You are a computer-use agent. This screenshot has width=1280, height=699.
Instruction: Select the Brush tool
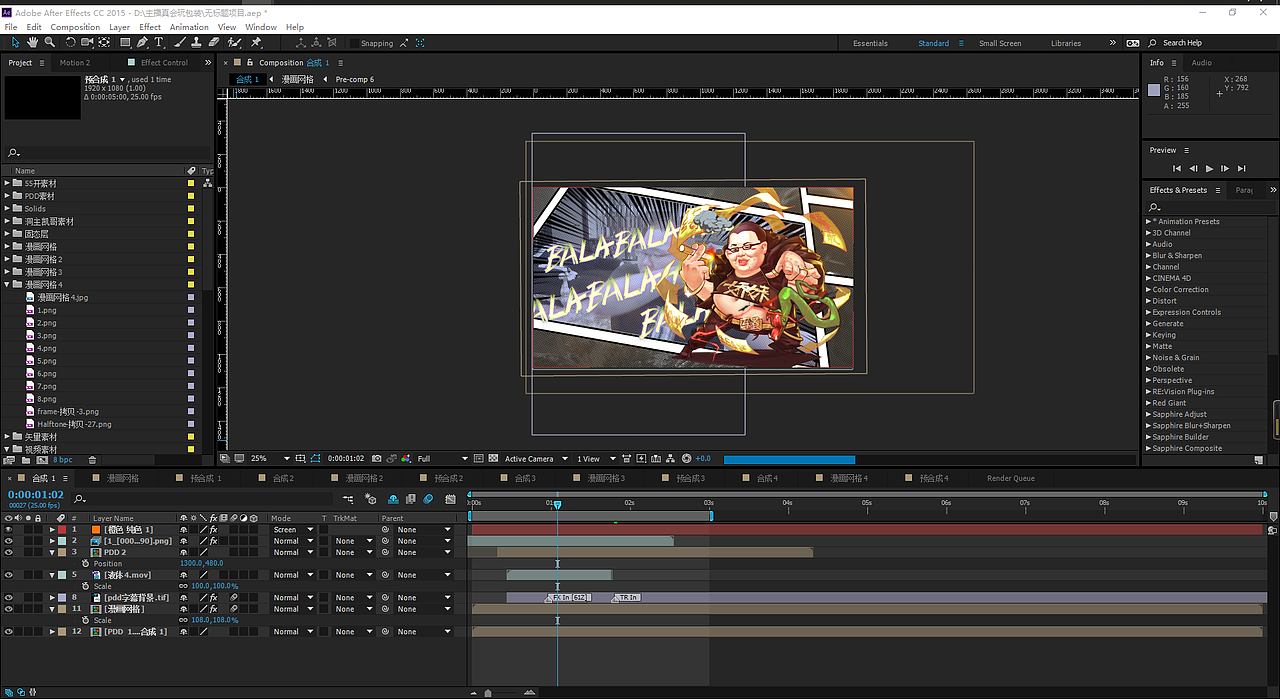(x=181, y=43)
